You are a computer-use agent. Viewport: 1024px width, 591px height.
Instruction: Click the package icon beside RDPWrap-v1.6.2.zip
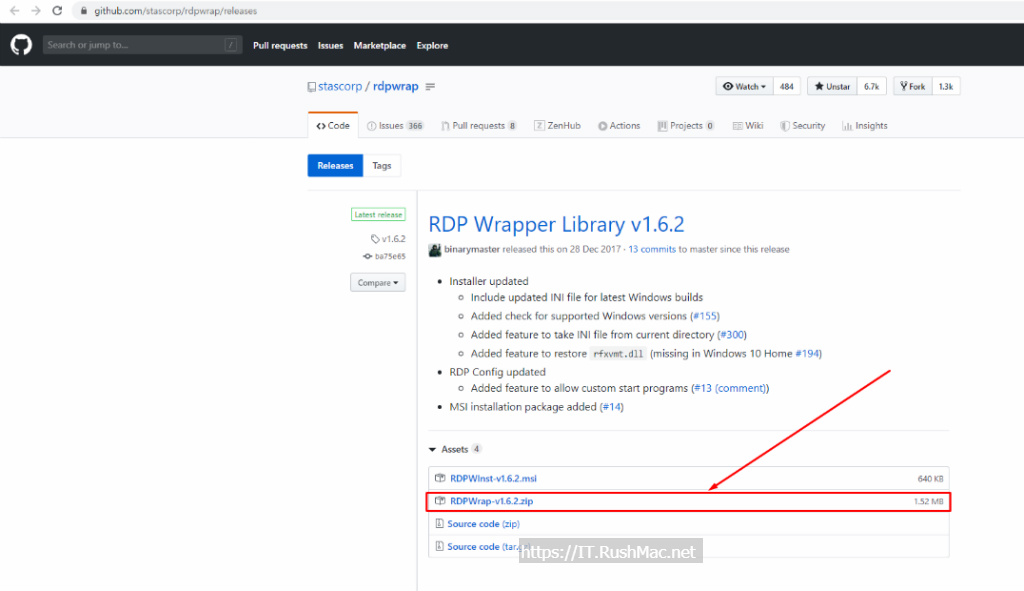[440, 501]
